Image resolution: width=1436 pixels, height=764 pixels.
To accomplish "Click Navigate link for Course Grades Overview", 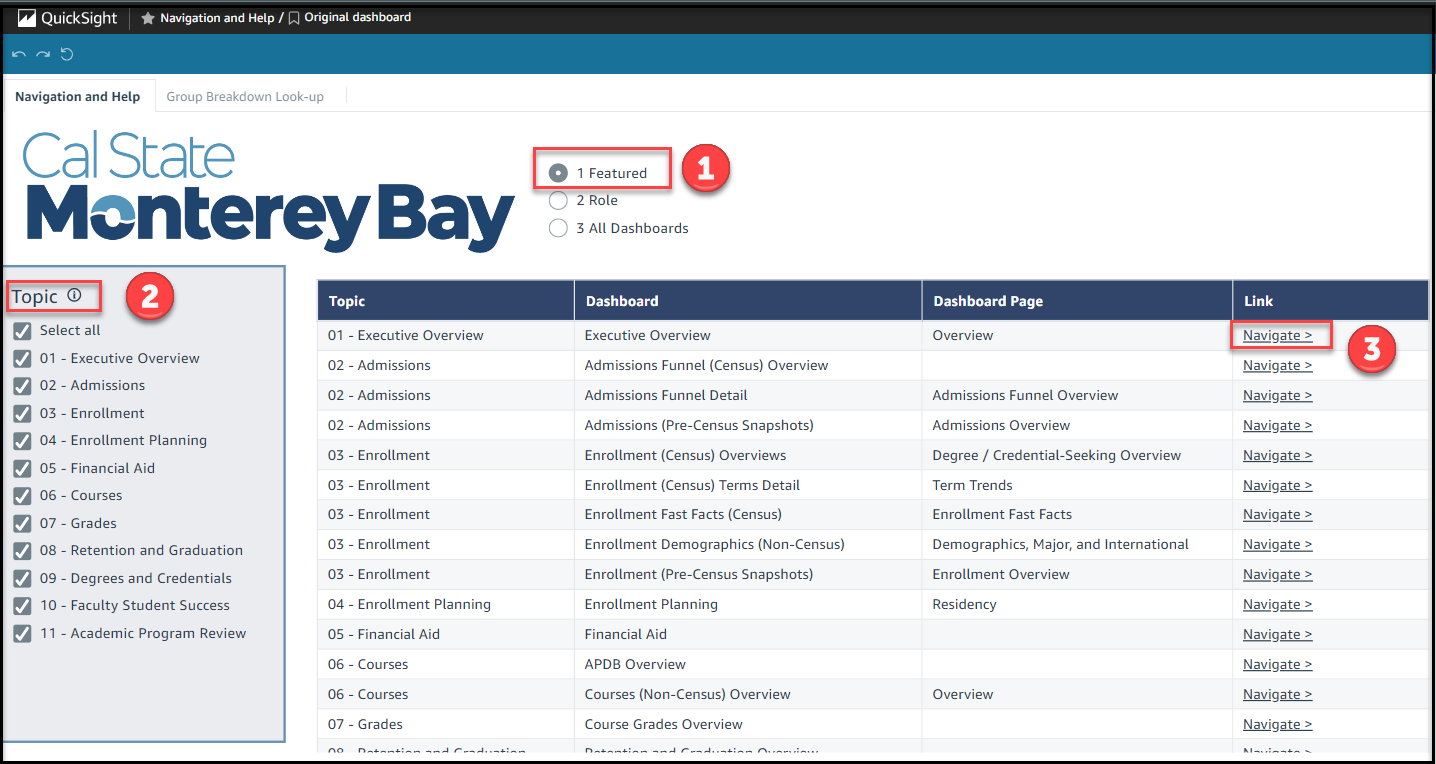I will pyautogui.click(x=1277, y=724).
